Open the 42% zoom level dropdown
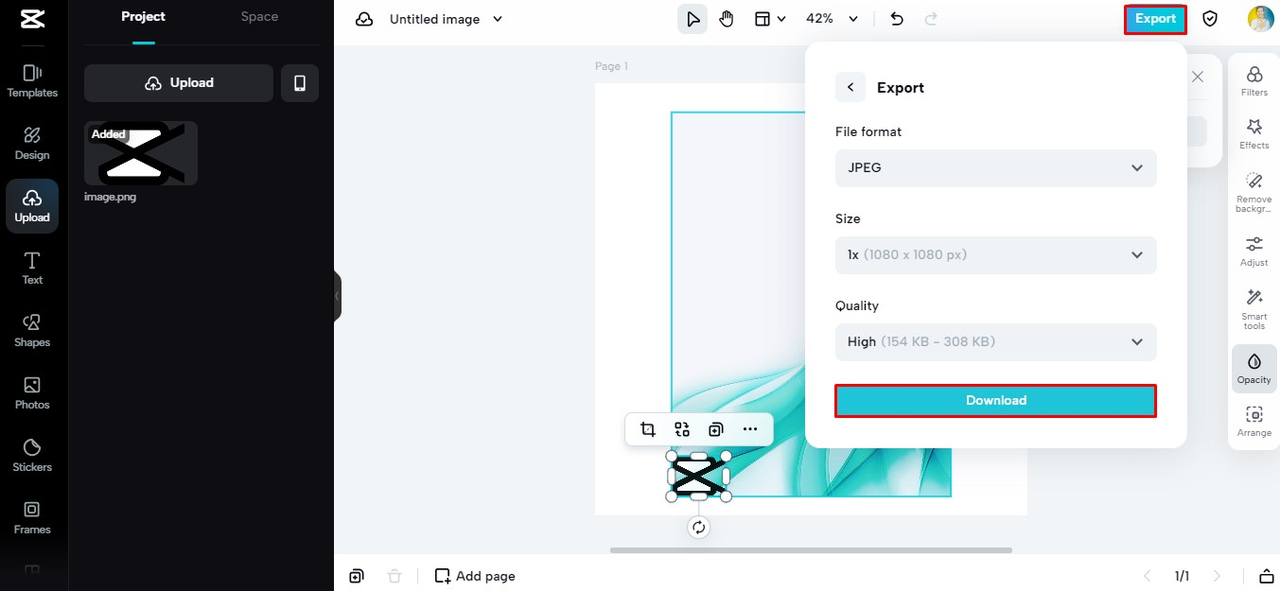Viewport: 1280px width, 591px height. (832, 19)
